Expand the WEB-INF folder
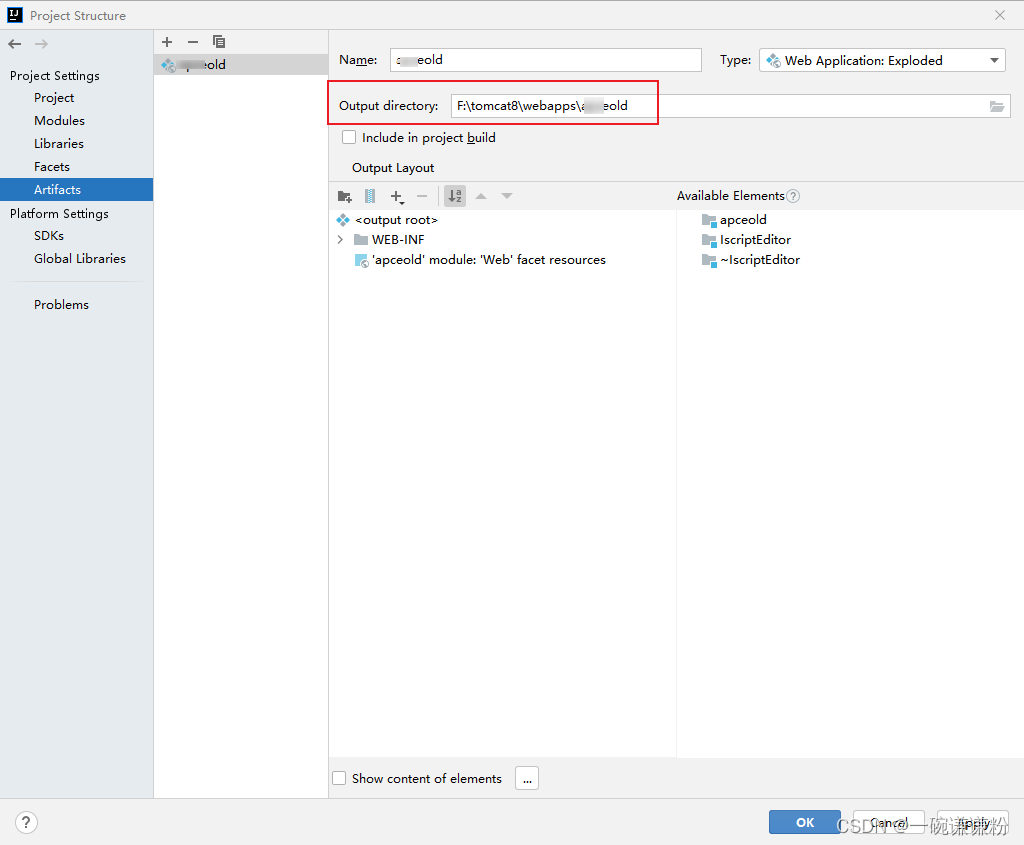The image size is (1024, 845). coord(340,240)
